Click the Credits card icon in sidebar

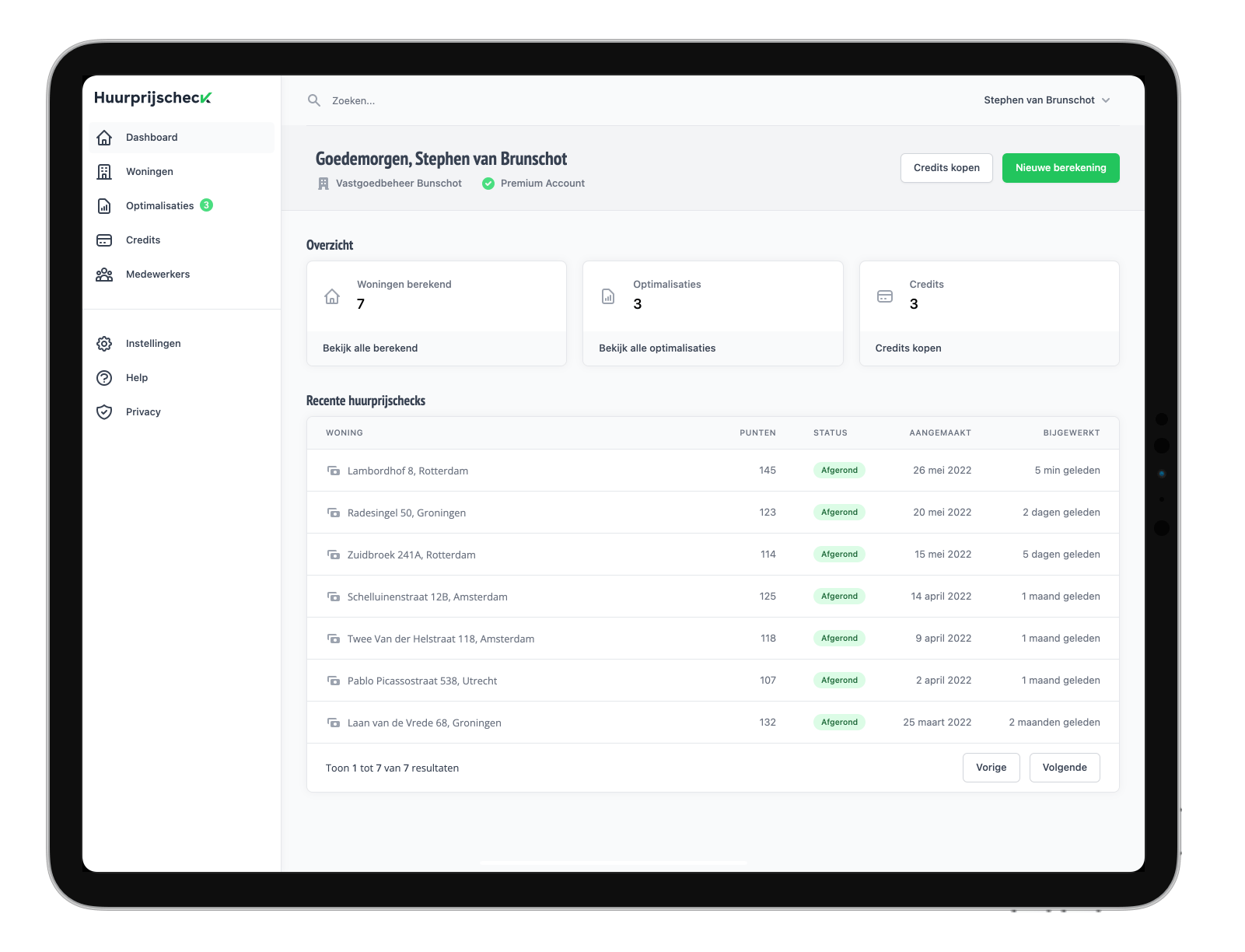[x=104, y=240]
